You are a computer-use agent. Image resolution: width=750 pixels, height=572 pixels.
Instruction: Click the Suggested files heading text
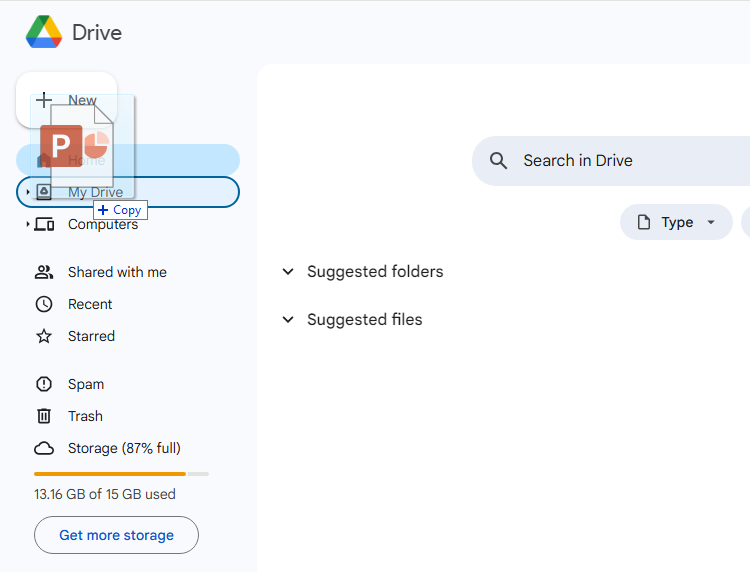tap(364, 319)
